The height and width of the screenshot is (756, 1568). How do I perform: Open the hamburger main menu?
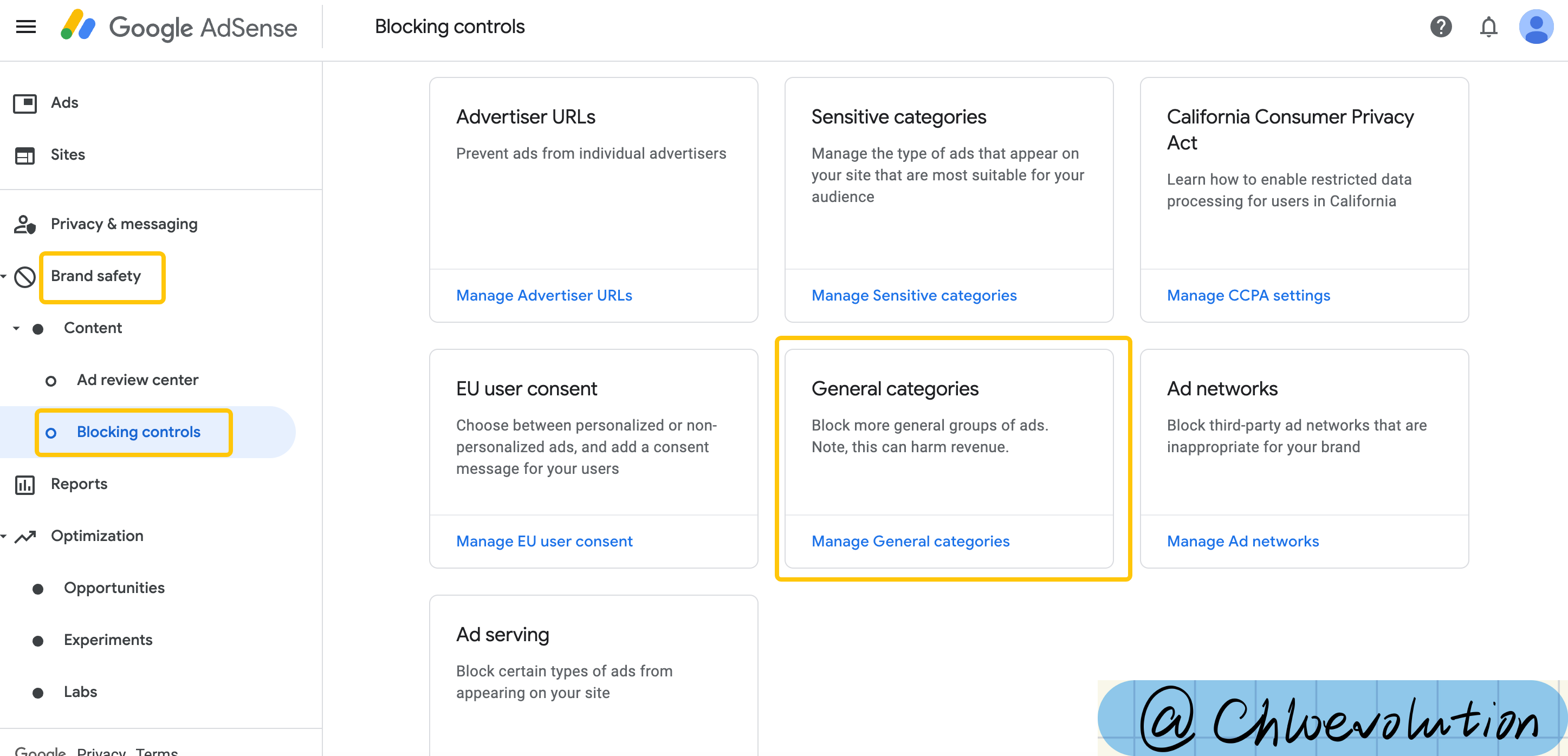25,27
